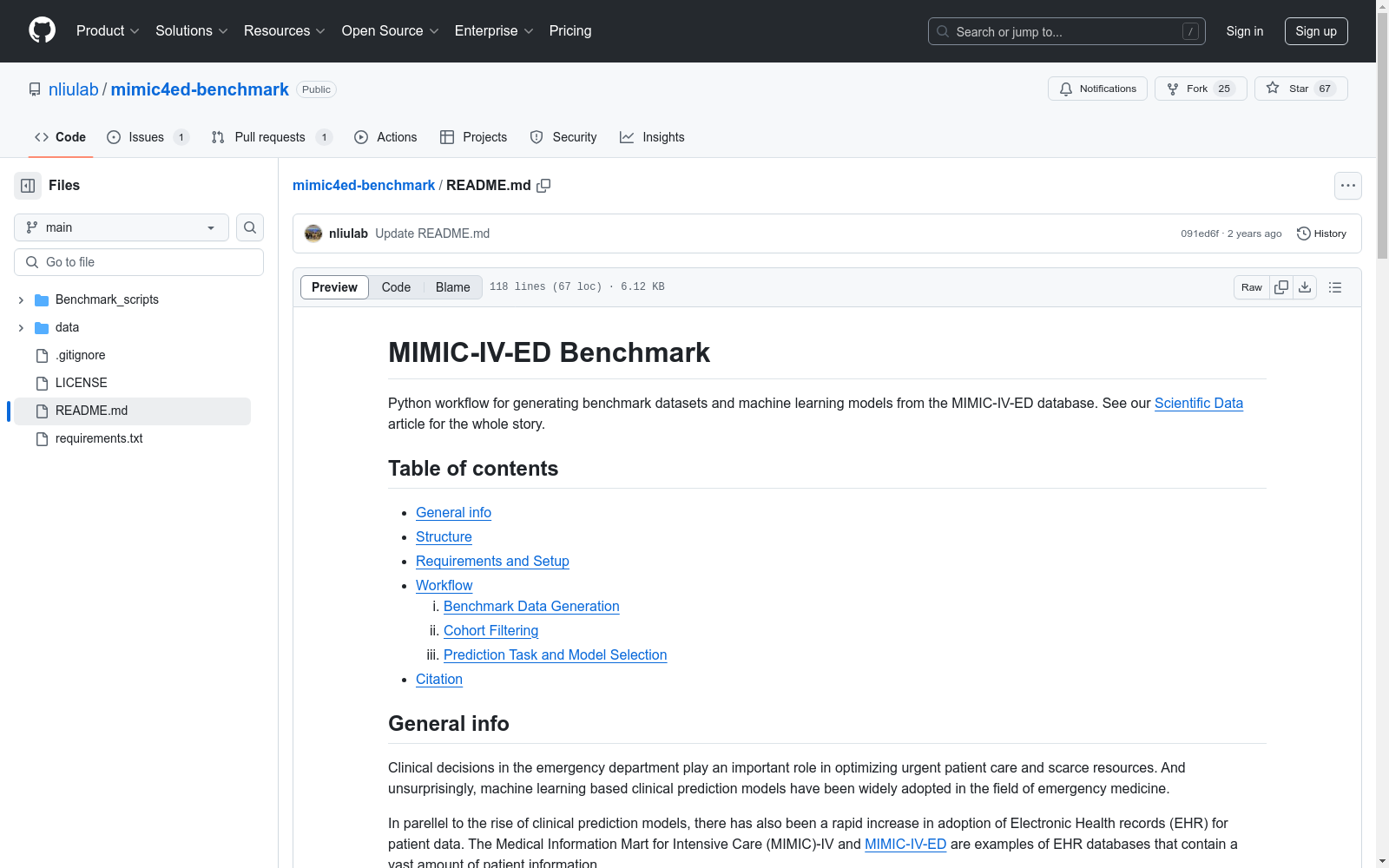Open the Issues tab
The height and width of the screenshot is (868, 1389).
coord(146,137)
